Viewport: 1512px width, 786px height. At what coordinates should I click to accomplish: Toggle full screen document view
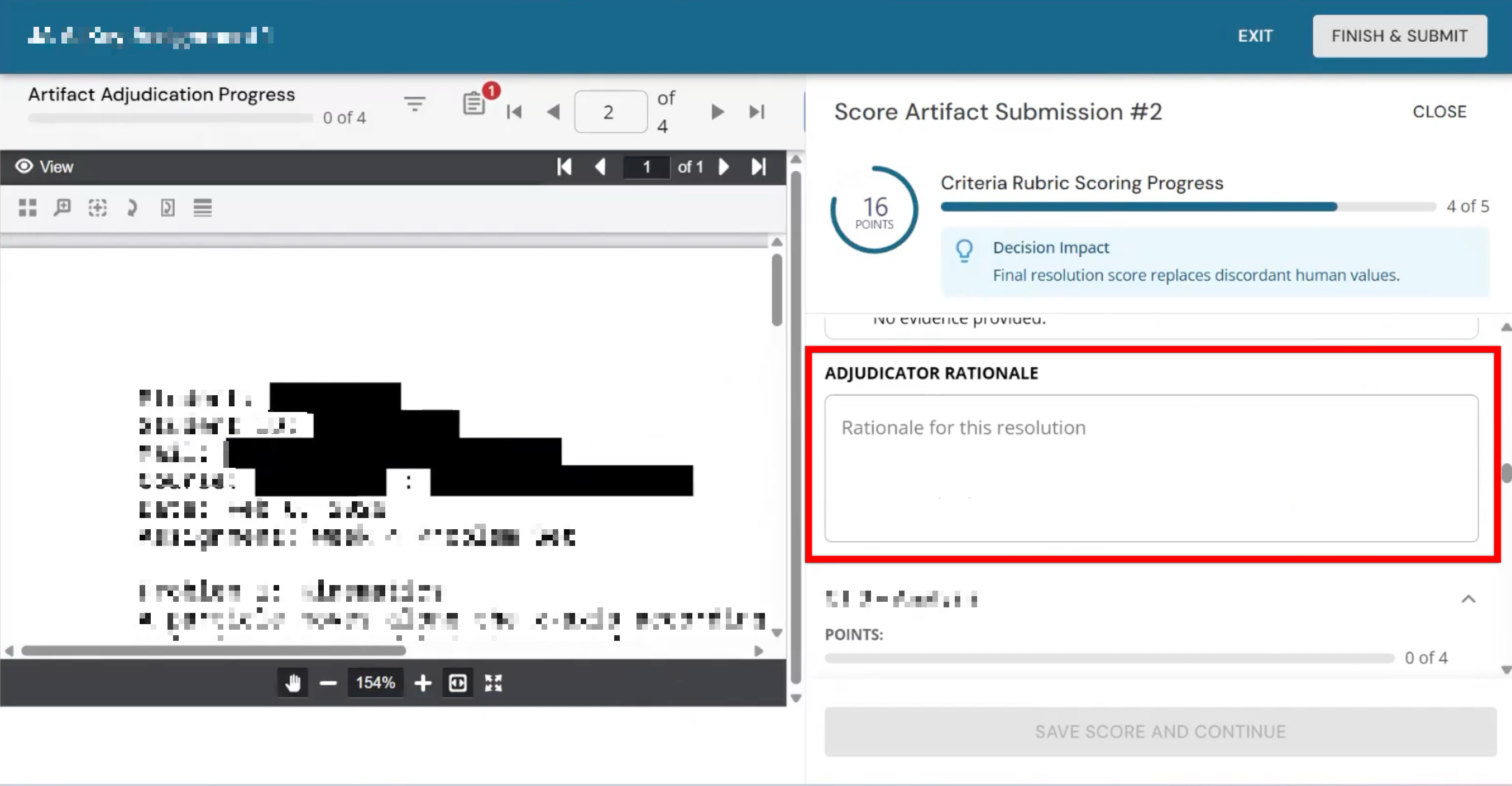(493, 683)
